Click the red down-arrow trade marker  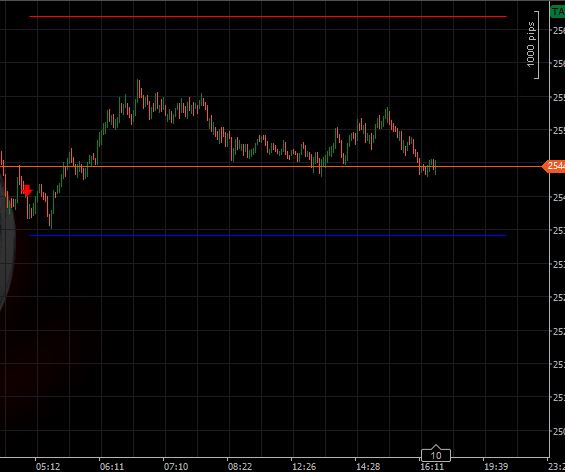tap(27, 190)
